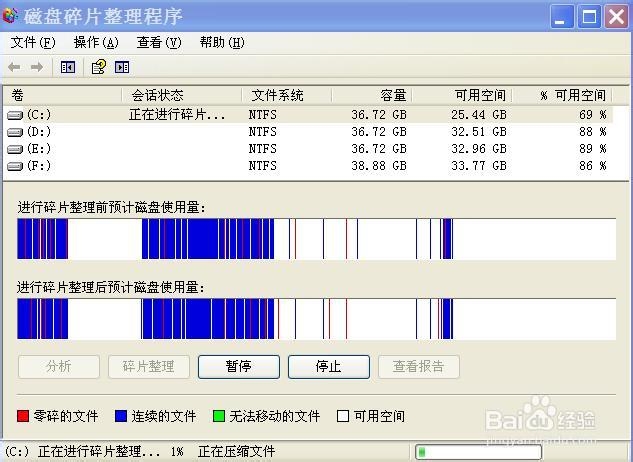The image size is (633, 462).
Task: Open the Help properties toolbar icon
Action: [x=99, y=67]
